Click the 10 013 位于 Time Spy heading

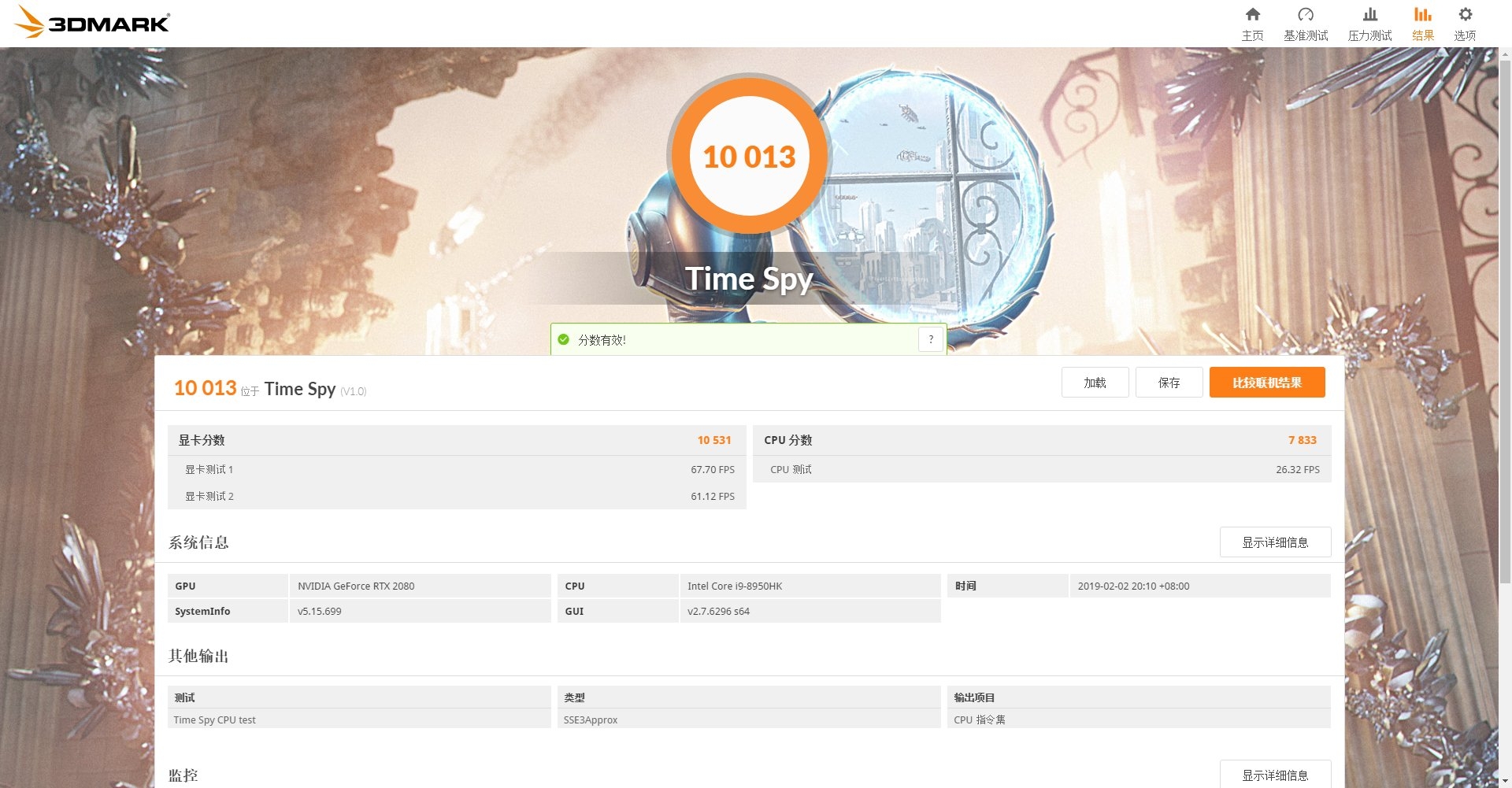coord(270,388)
